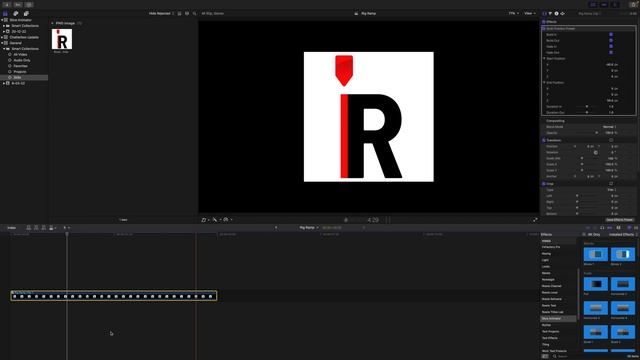The width and height of the screenshot is (640, 360).
Task: Collapse the PNG Image group in the browser
Action: [52, 23]
